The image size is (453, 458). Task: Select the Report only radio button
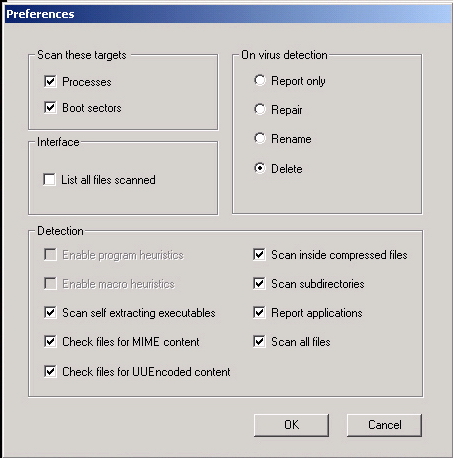260,80
